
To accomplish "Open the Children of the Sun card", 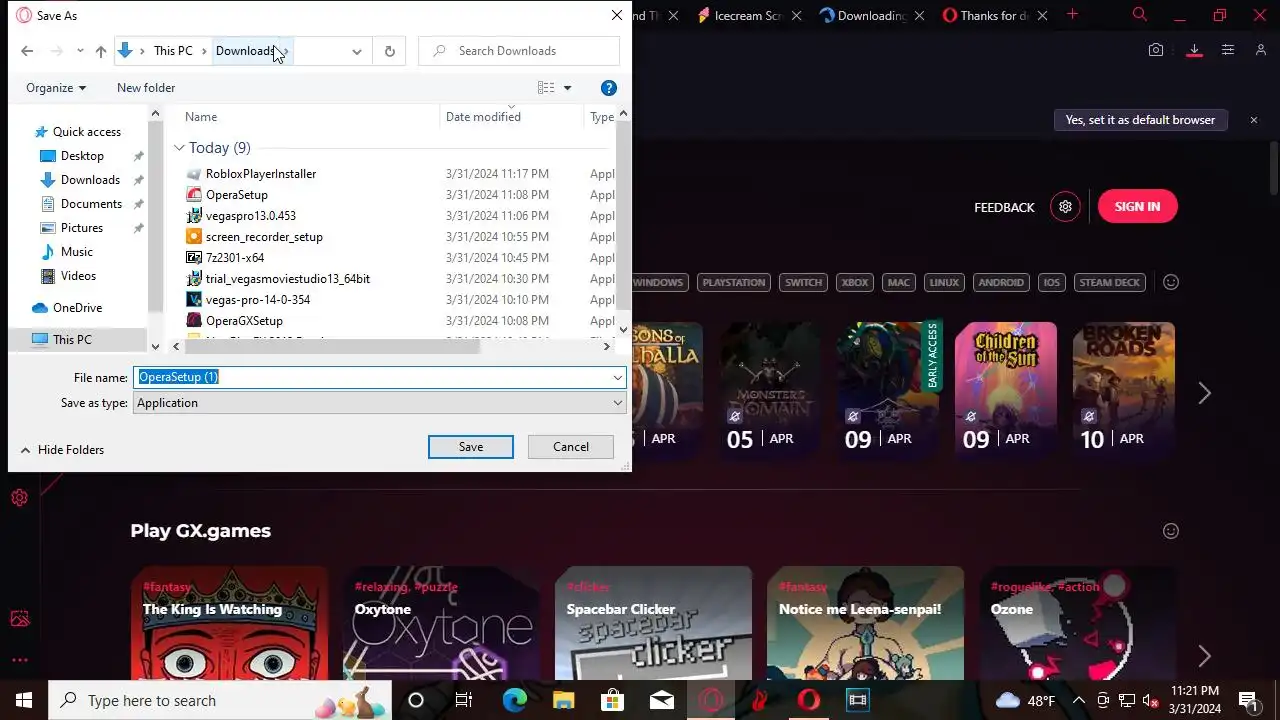I will pyautogui.click(x=1005, y=391).
